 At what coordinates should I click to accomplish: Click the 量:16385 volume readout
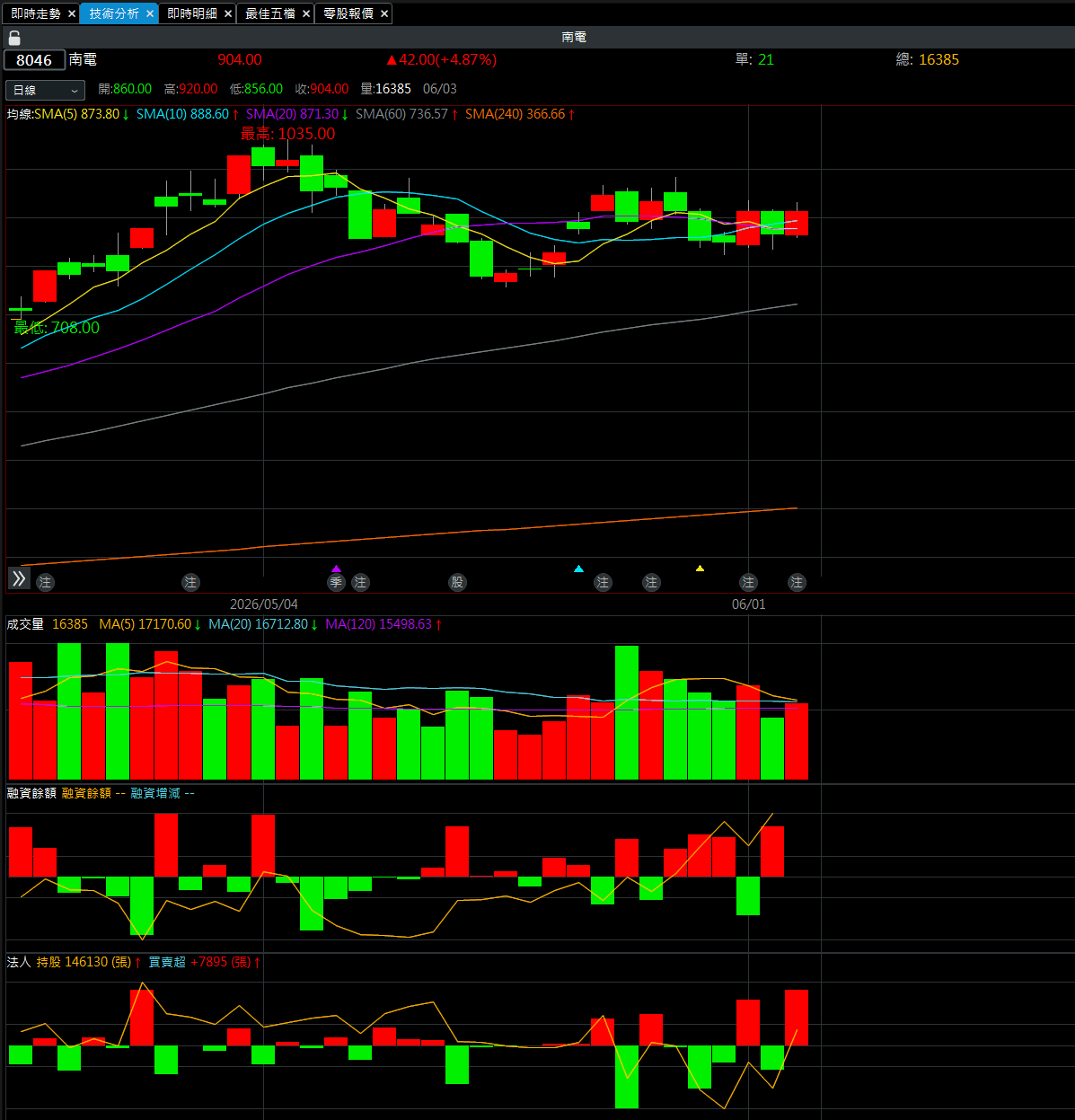coord(385,89)
